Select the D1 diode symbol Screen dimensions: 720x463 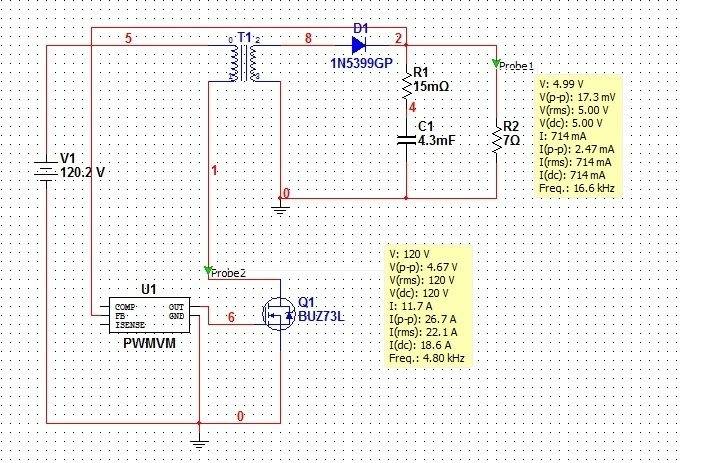click(x=359, y=45)
